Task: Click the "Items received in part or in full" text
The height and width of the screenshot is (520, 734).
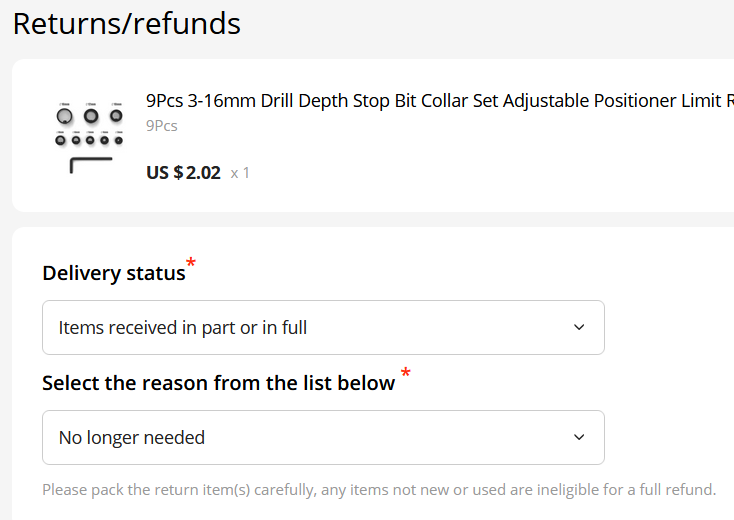Action: (x=183, y=327)
